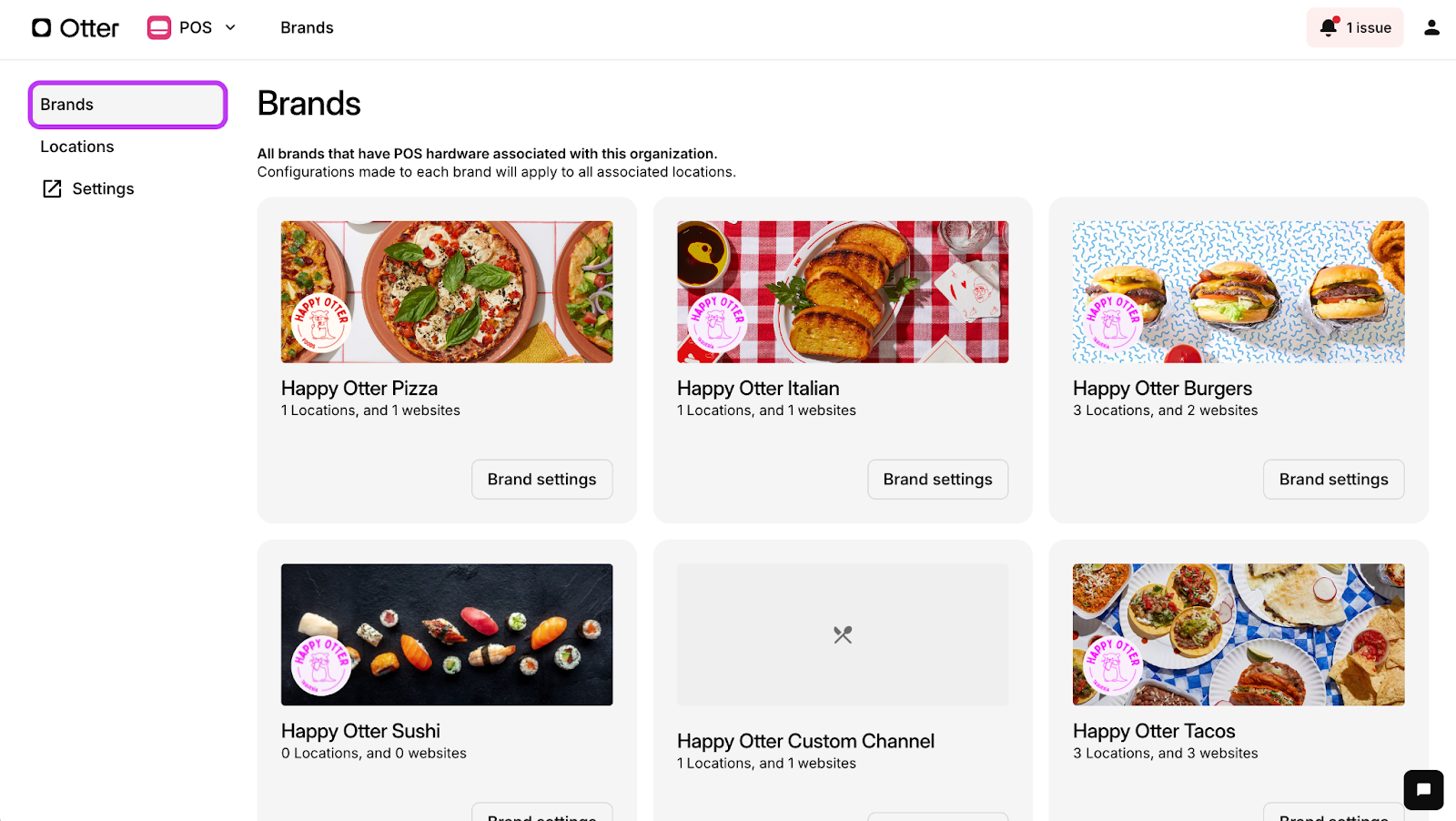Click the Happy Otter logo badge on Tacos

click(1113, 664)
